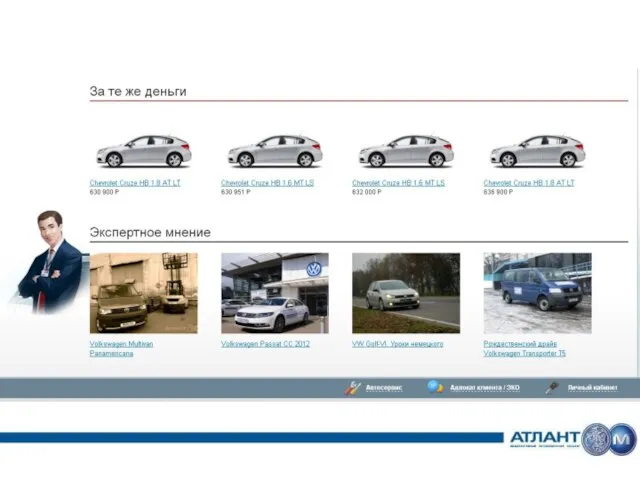Click the blue Transporter T5 van photo
The image size is (640, 480).
pos(537,292)
